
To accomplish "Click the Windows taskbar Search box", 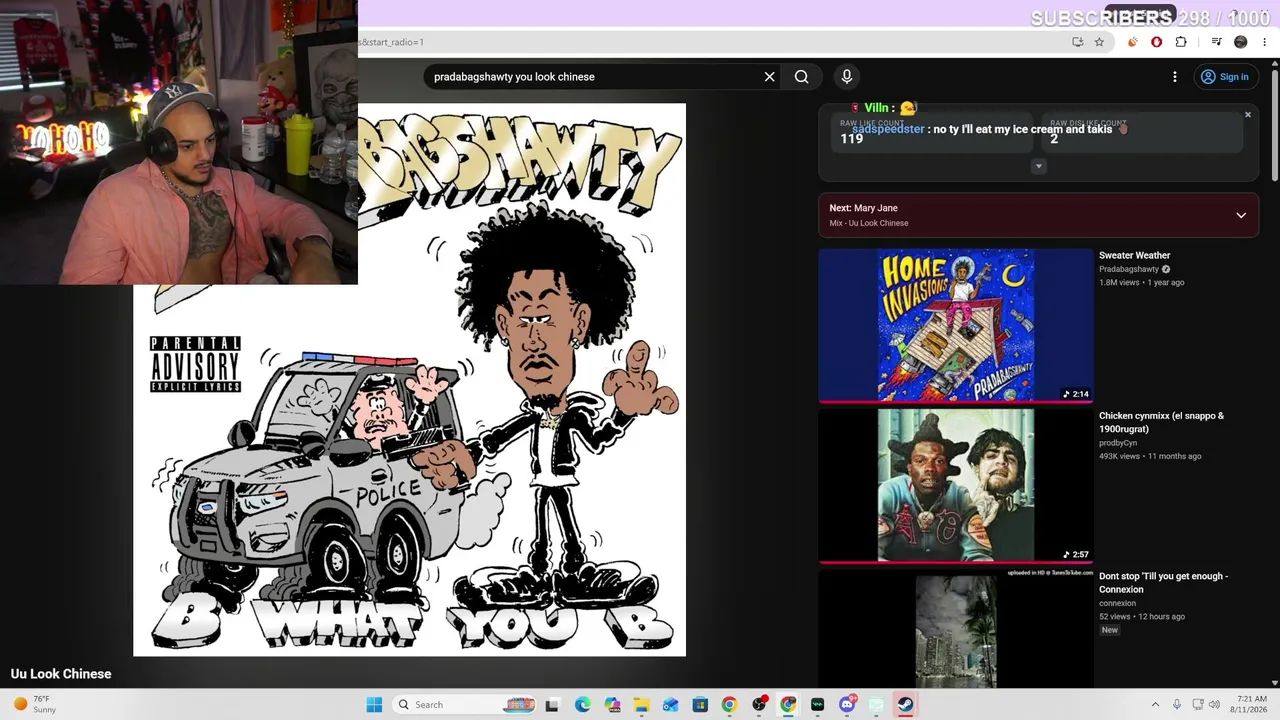I will (465, 705).
